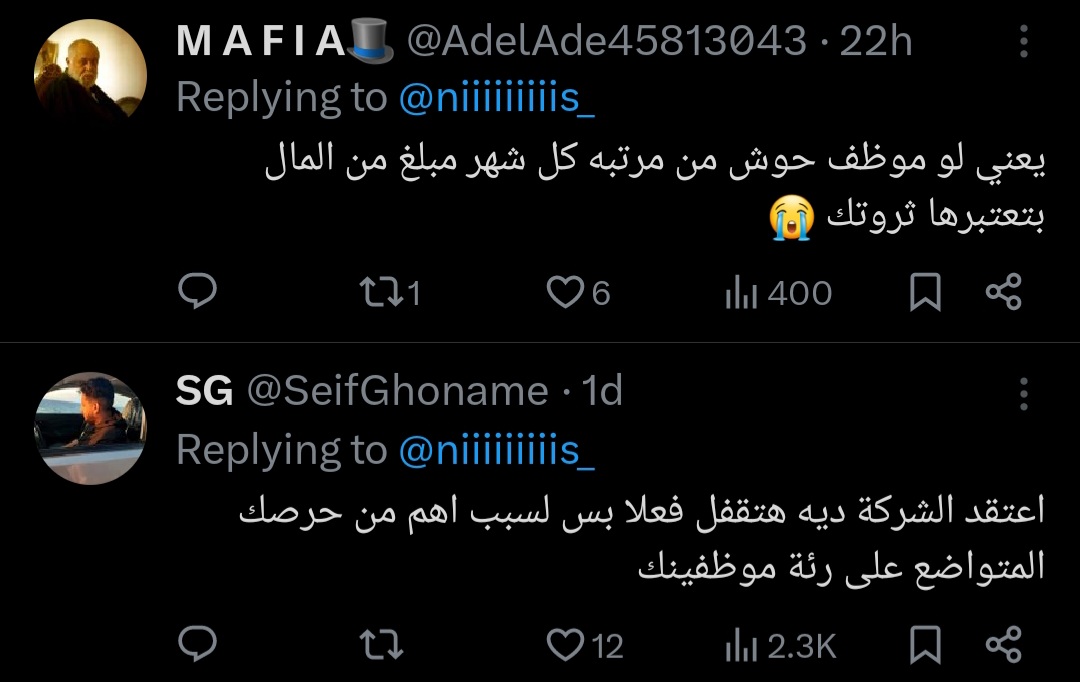Retweet SG's tweet
1080x682 pixels.
(381, 645)
